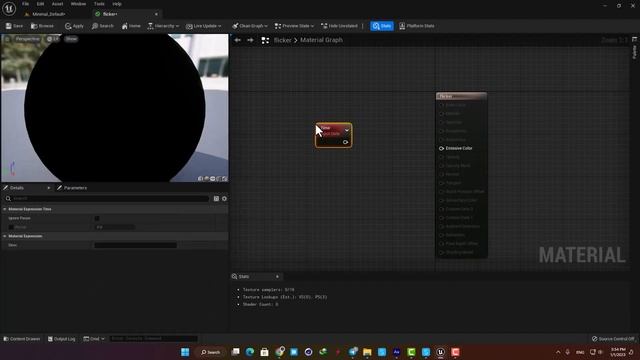640x360 pixels.
Task: Open the Preview State dropdown
Action: [x=294, y=26]
